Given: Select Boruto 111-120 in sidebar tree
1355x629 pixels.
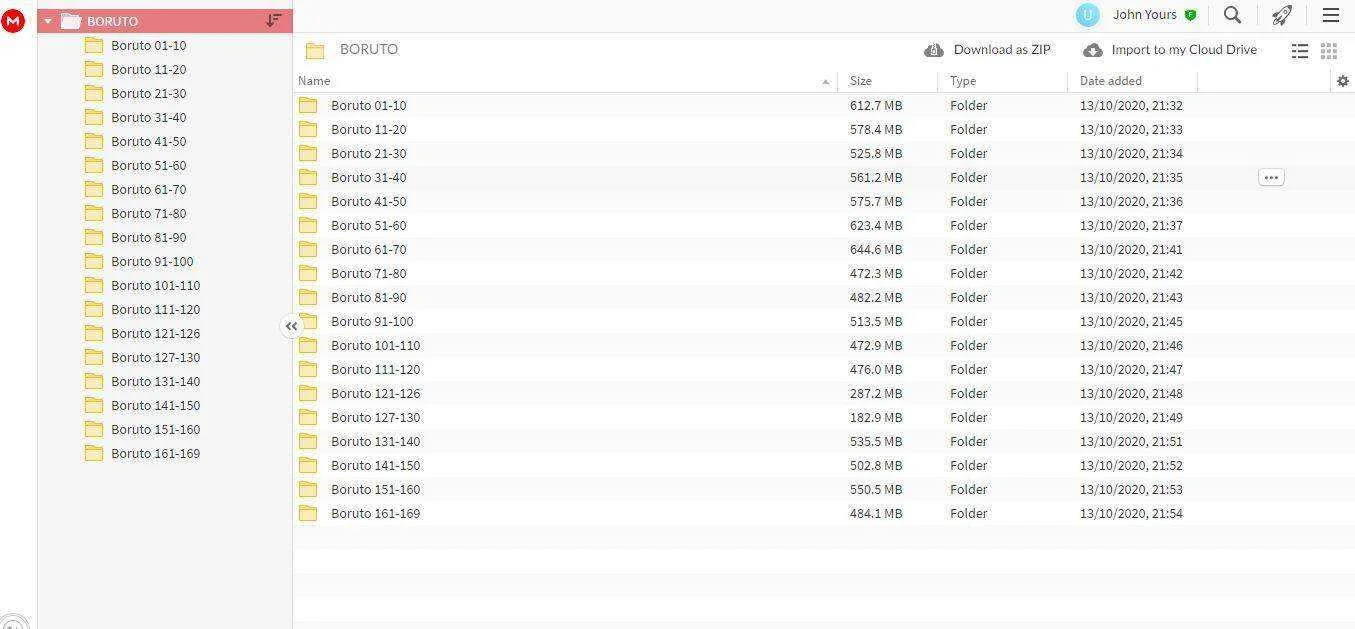Looking at the screenshot, I should click(x=155, y=309).
